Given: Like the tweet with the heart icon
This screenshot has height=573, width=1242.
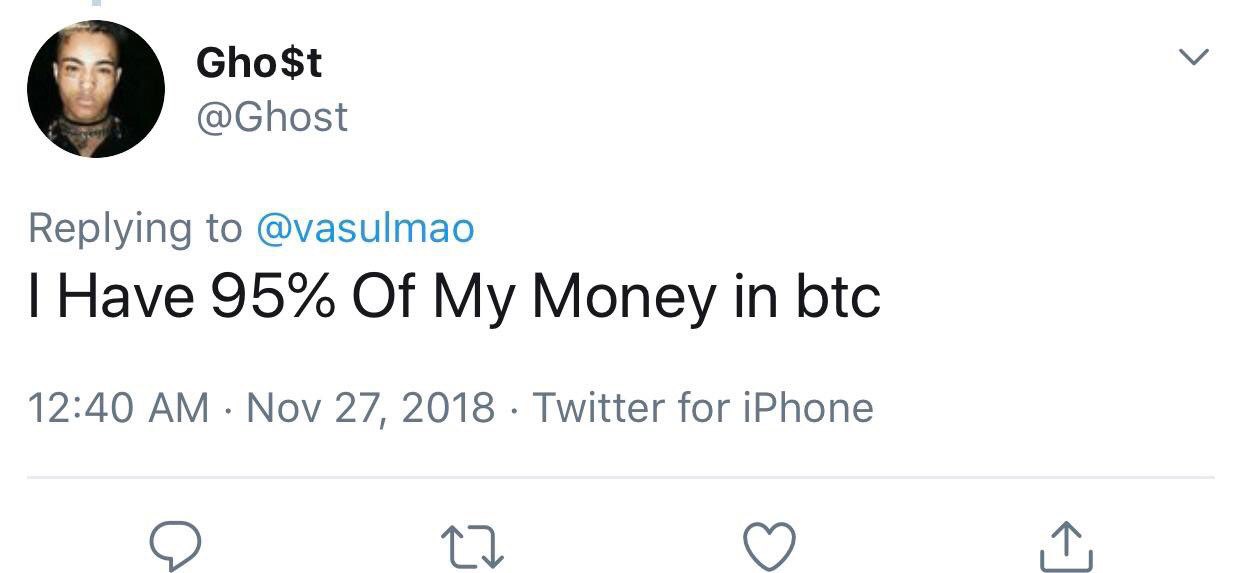Looking at the screenshot, I should click(x=770, y=546).
